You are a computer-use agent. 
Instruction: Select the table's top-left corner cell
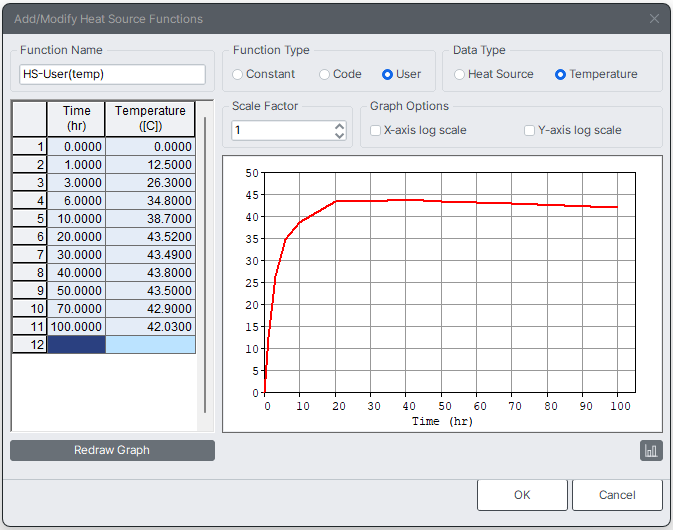click(x=30, y=119)
